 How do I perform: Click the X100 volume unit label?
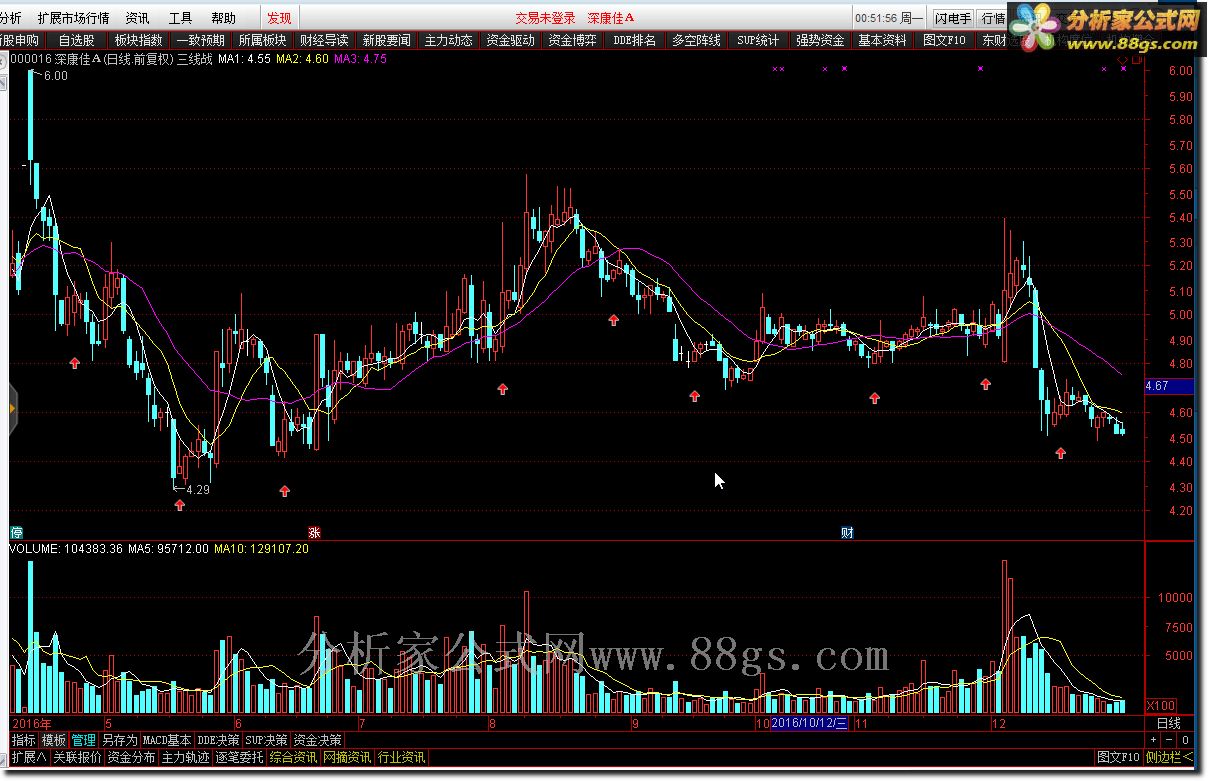tap(1161, 705)
